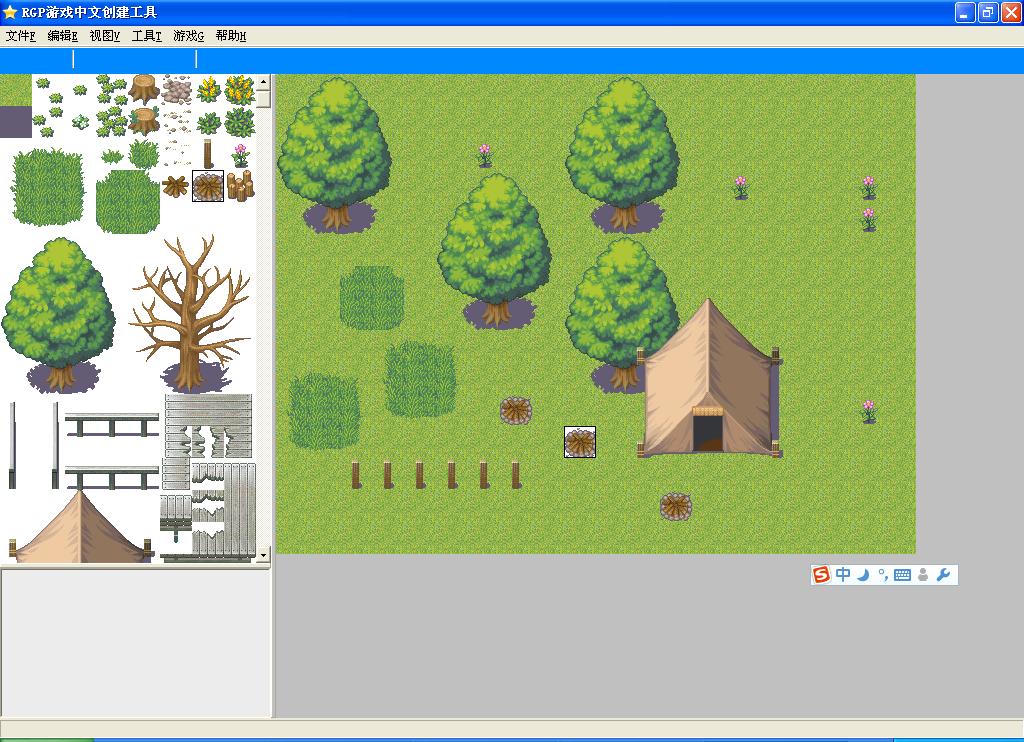Screen dimensions: 1024x742
Task: Open the 编辑E menu
Action: 63,36
